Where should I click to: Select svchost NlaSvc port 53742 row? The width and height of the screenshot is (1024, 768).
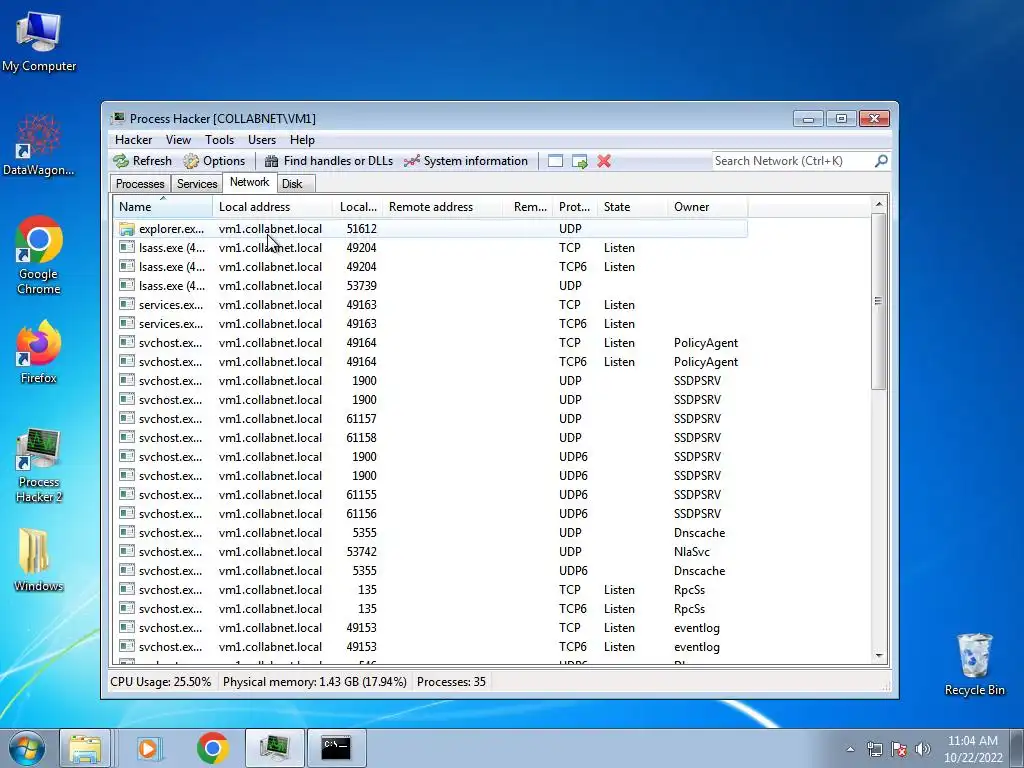coord(431,551)
